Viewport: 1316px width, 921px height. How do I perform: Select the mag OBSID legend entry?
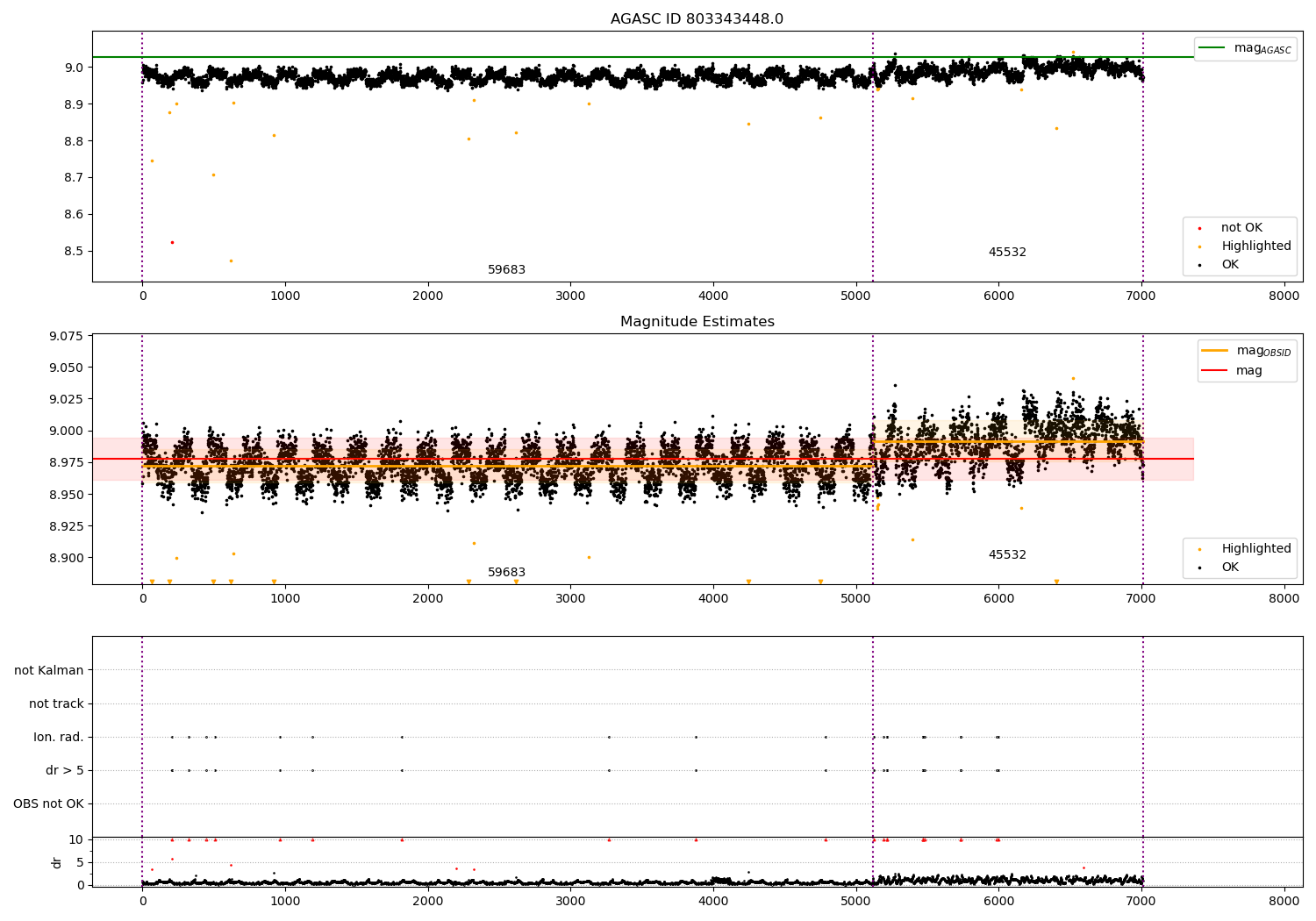click(1247, 351)
